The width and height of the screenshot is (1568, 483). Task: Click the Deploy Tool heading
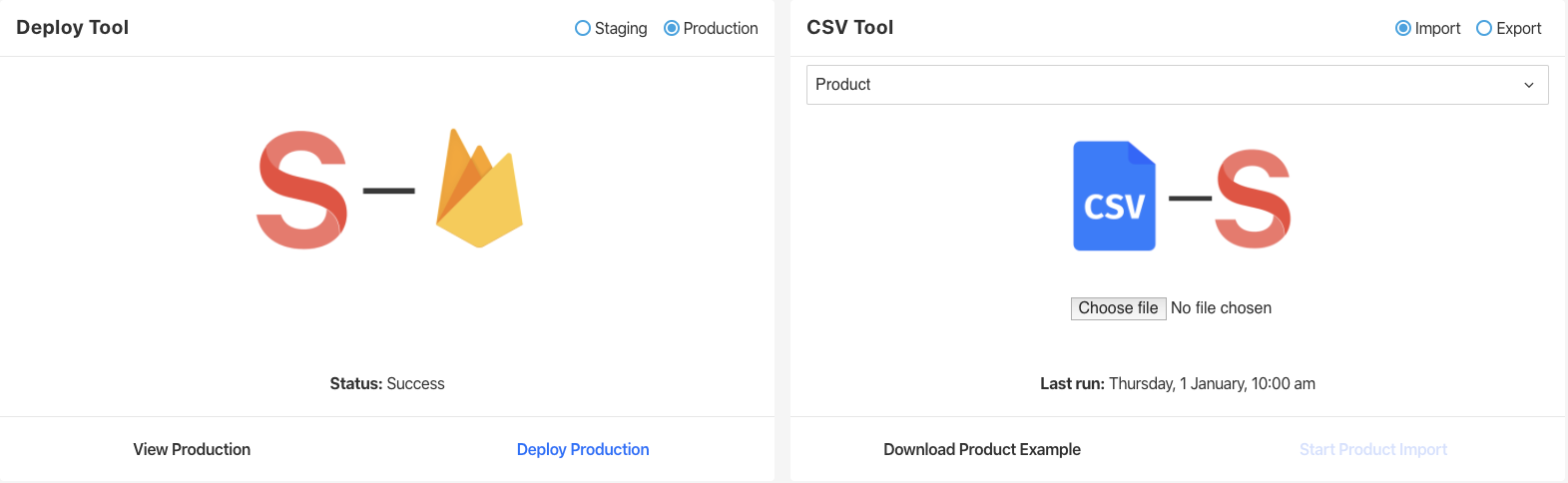pyautogui.click(x=73, y=28)
